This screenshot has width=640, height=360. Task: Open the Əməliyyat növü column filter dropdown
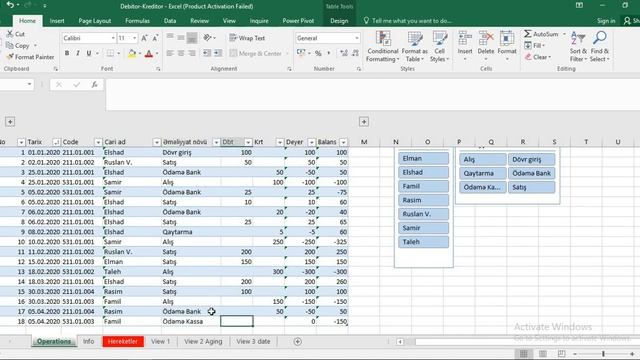(x=216, y=142)
